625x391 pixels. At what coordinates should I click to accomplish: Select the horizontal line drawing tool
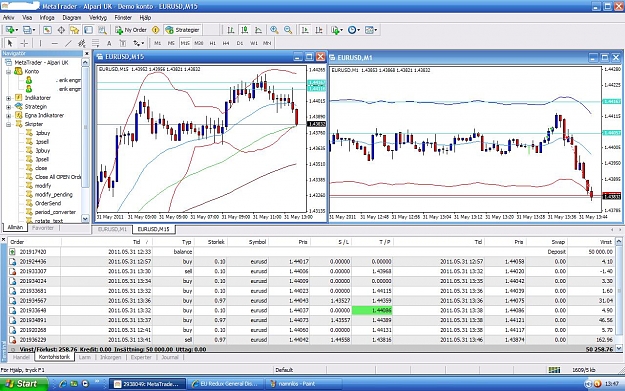55,43
